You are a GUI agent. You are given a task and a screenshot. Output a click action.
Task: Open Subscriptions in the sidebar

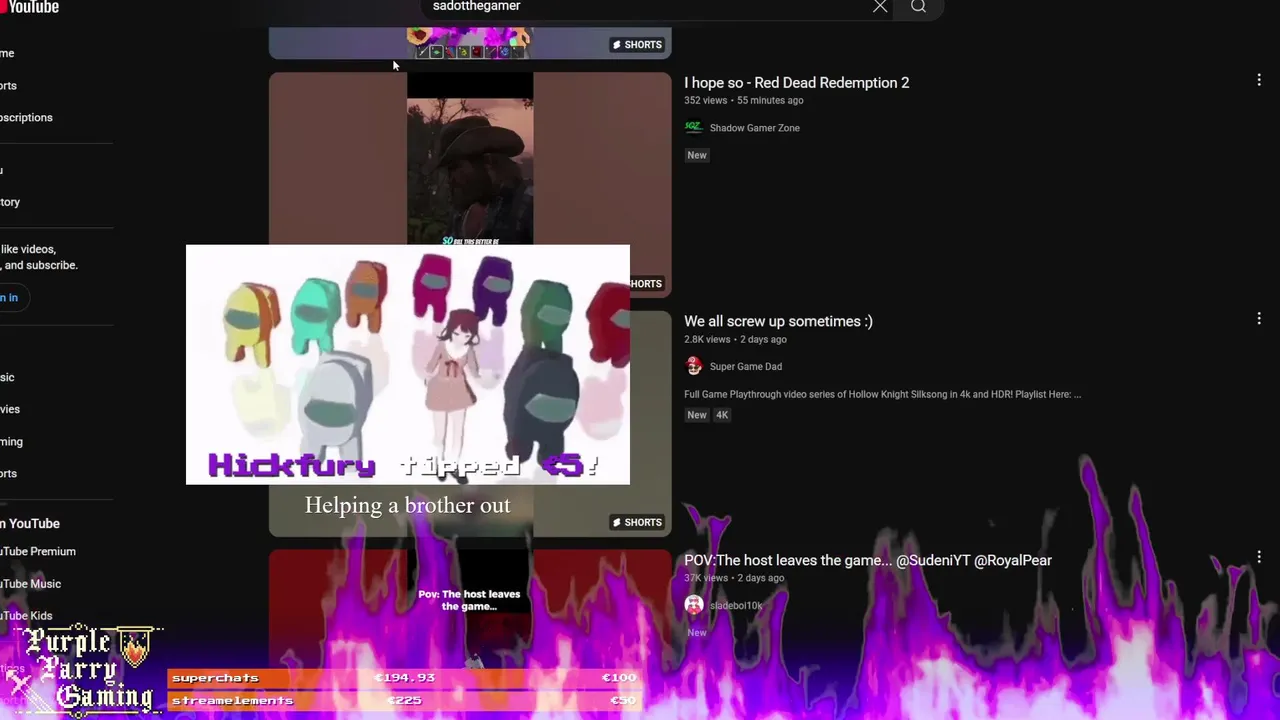[26, 117]
